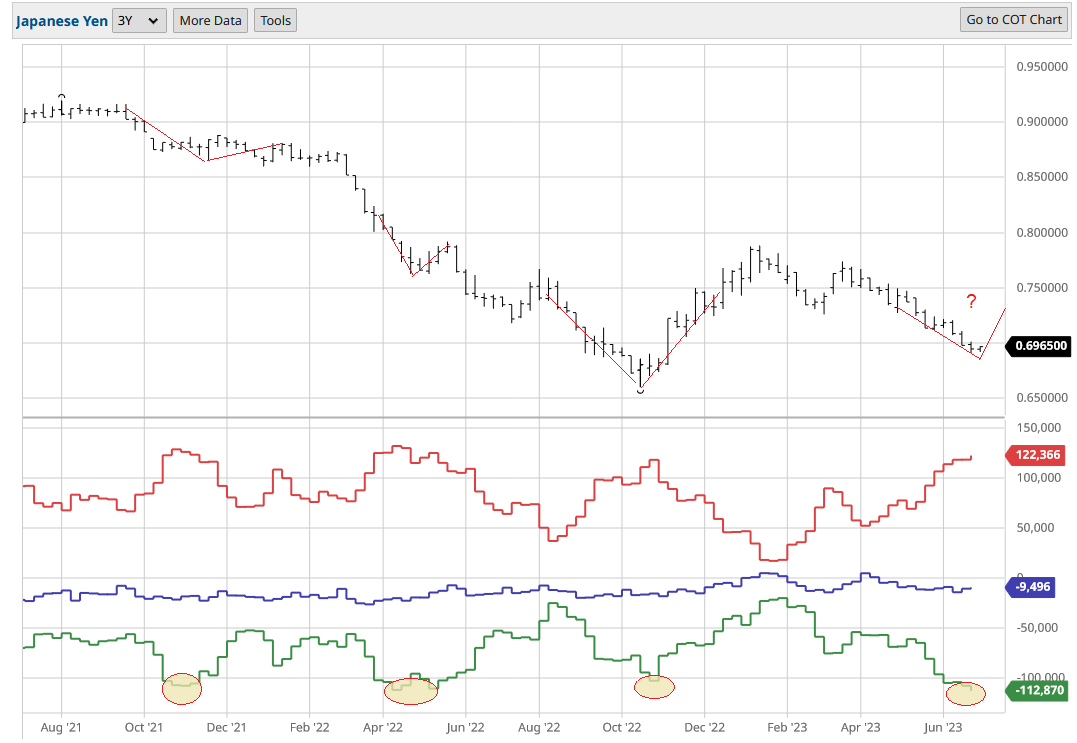Click the highlighted ellipse below Oct '21
The image size is (1077, 743).
pos(182,687)
